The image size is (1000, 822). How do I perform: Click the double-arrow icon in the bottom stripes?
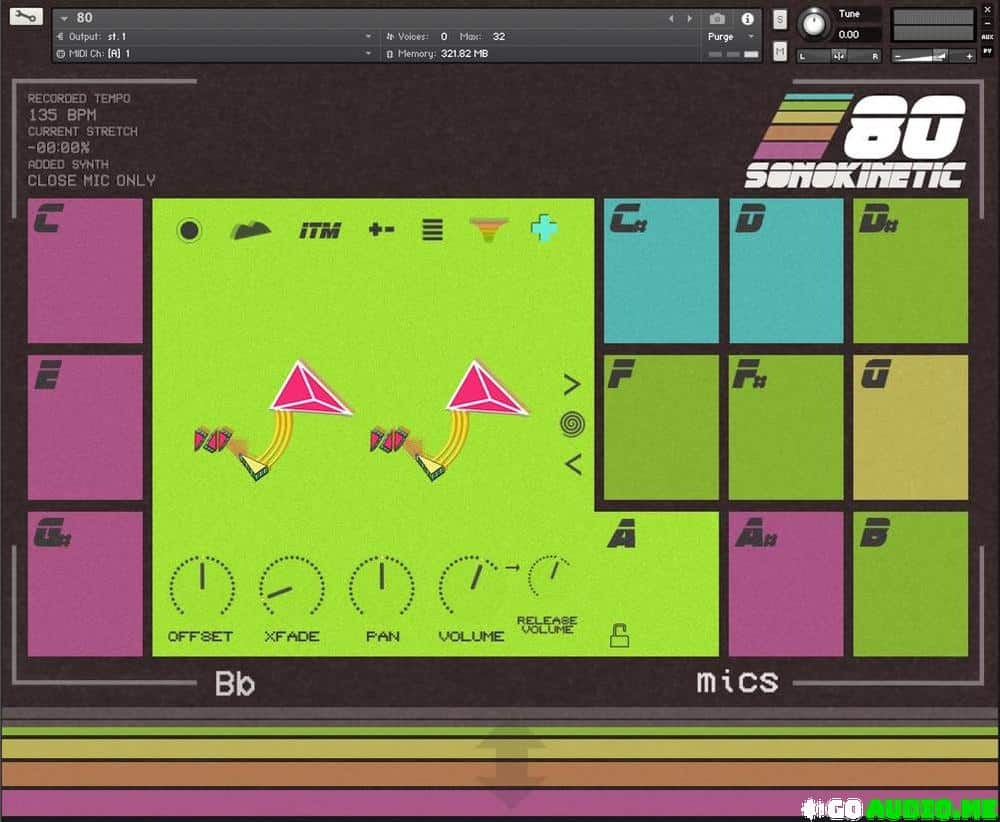pyautogui.click(x=510, y=768)
